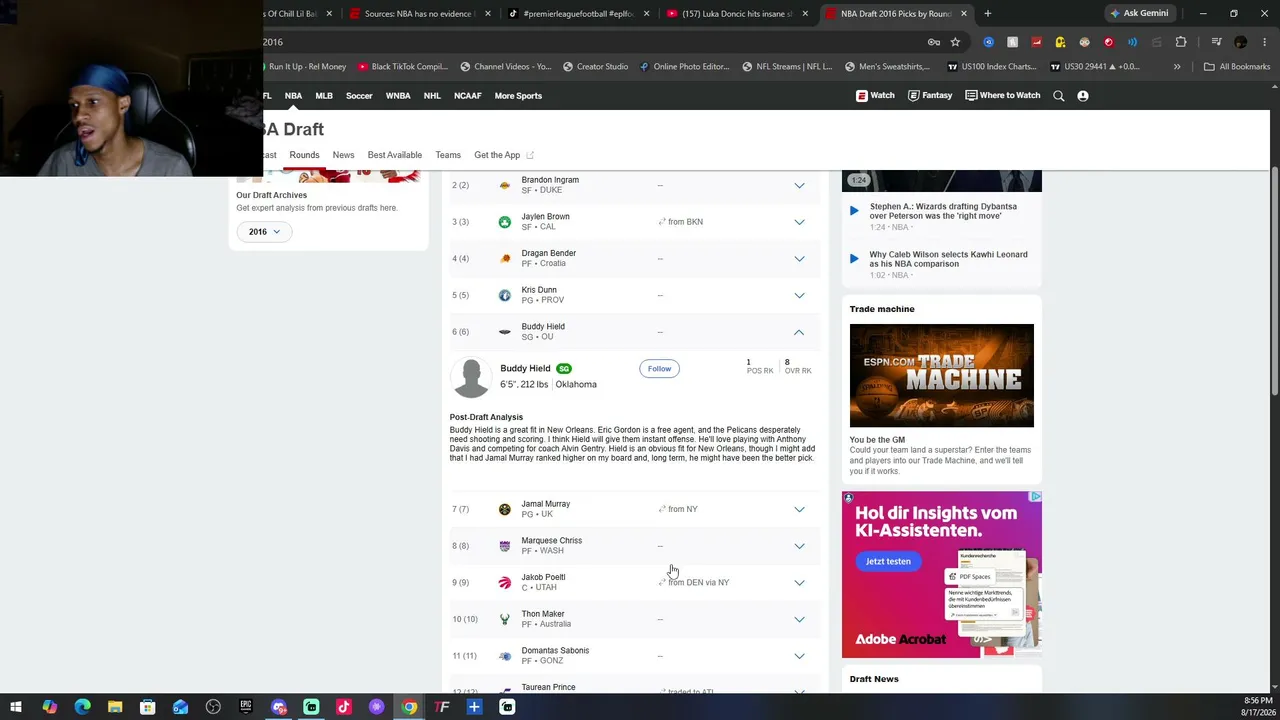Show more bookmarks chevron

coord(1177,67)
